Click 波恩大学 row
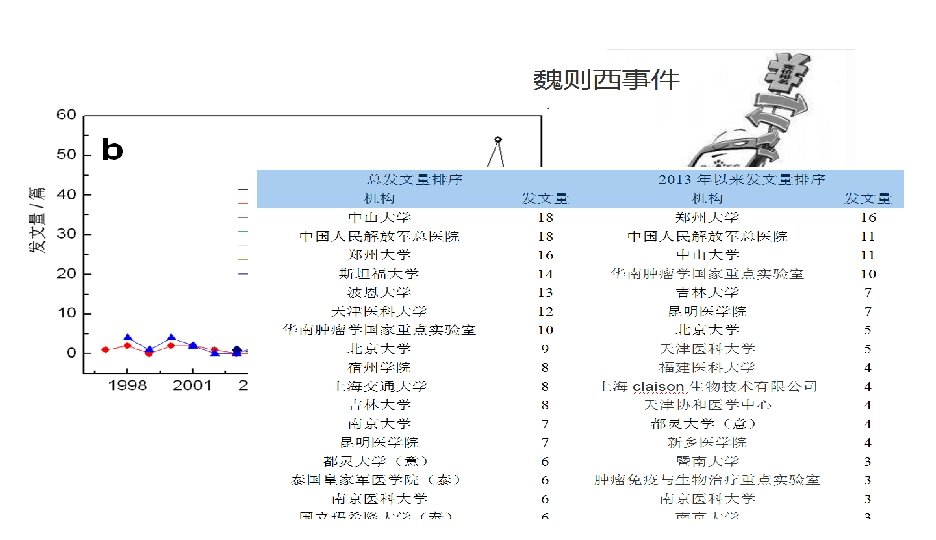 380,292
